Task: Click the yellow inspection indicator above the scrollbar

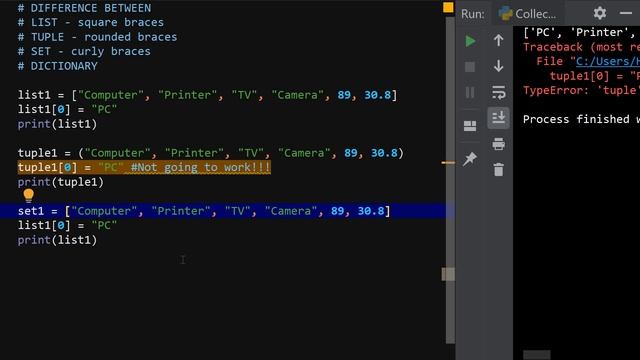Action: pos(448,7)
